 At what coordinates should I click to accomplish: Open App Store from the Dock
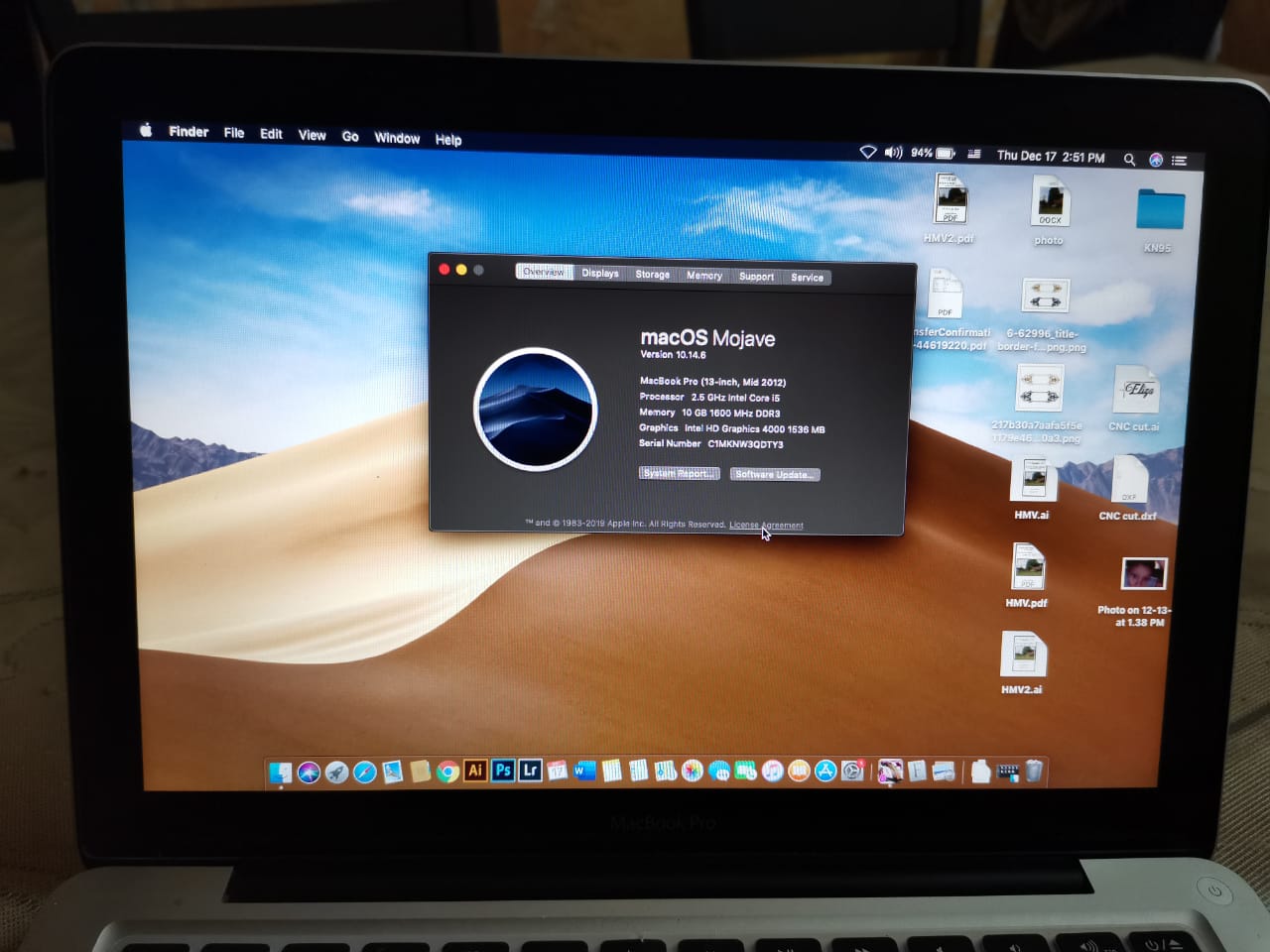[x=825, y=771]
